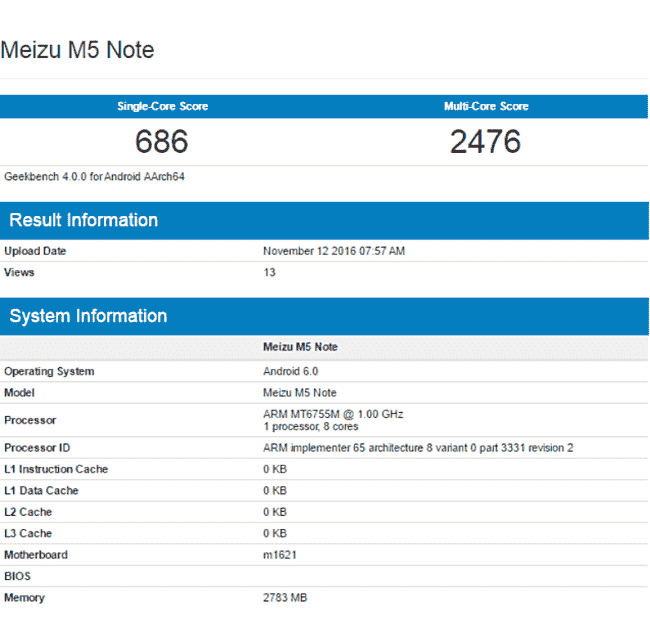
Task: Click the Multi-Core Score header
Action: click(486, 106)
